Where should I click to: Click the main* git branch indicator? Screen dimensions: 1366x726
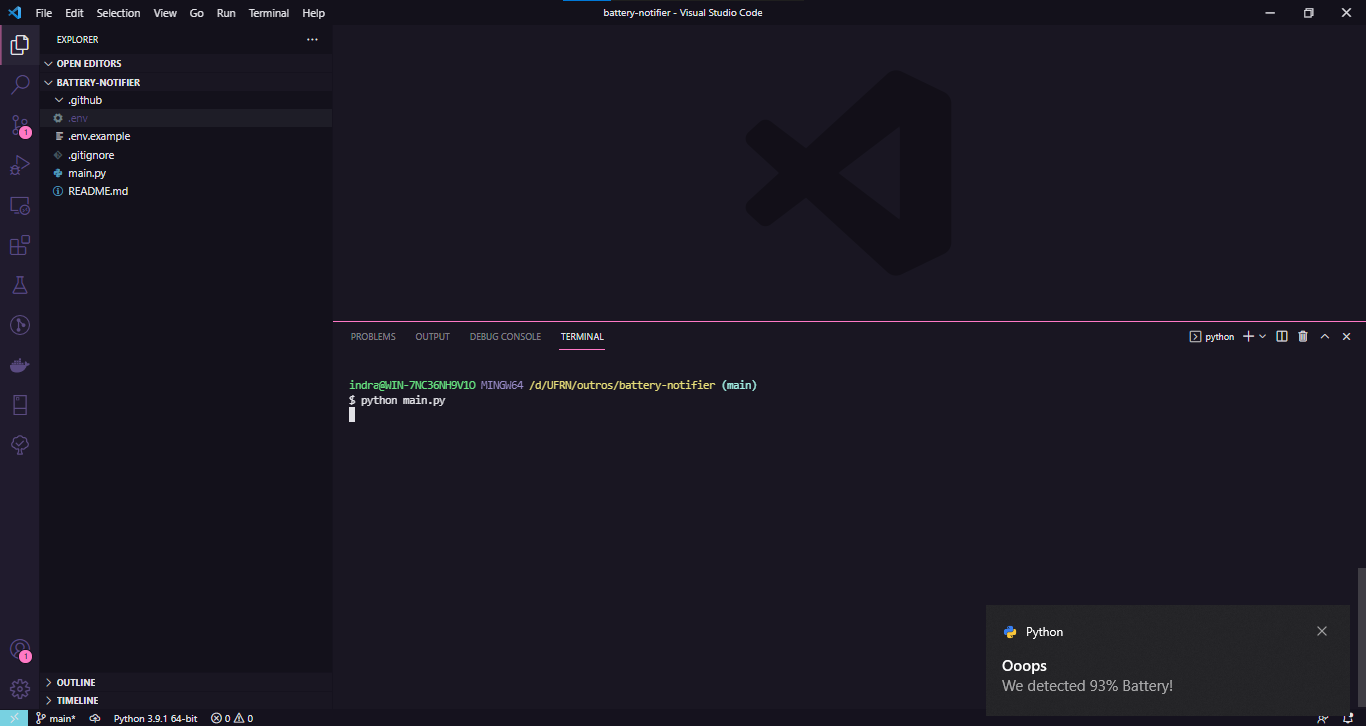(56, 718)
